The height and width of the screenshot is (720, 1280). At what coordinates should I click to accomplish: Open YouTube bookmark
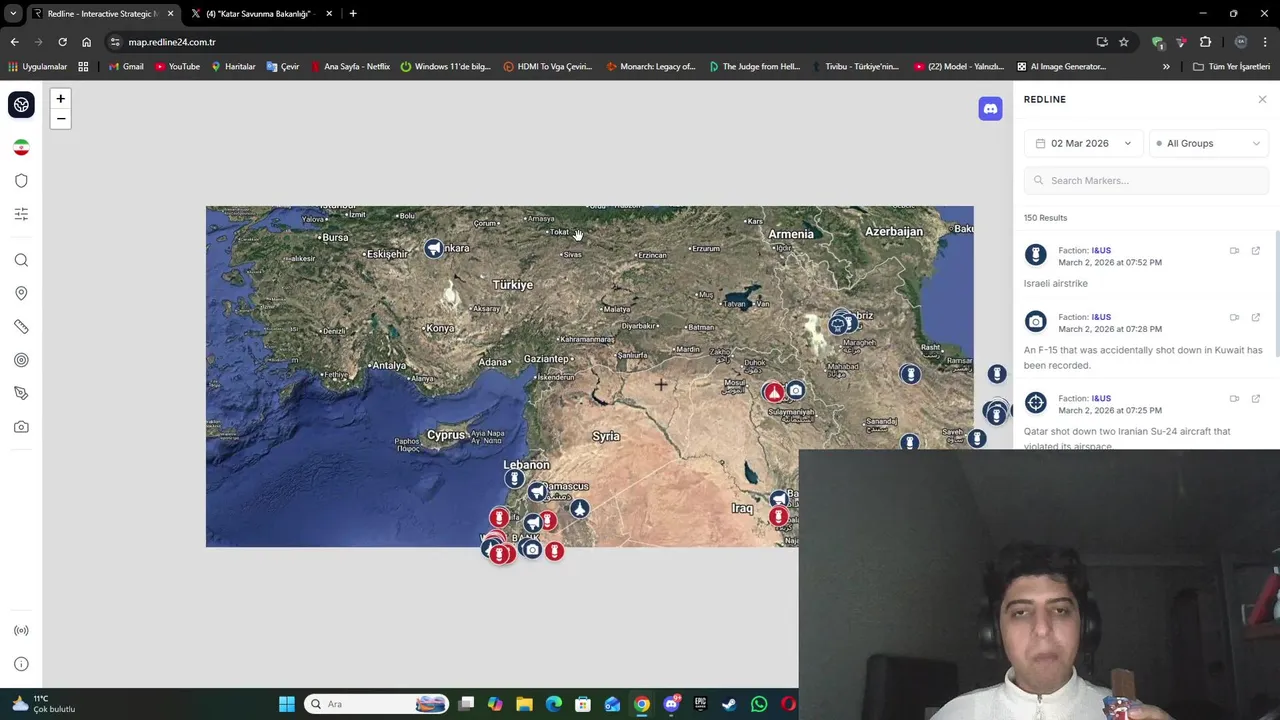[x=178, y=67]
